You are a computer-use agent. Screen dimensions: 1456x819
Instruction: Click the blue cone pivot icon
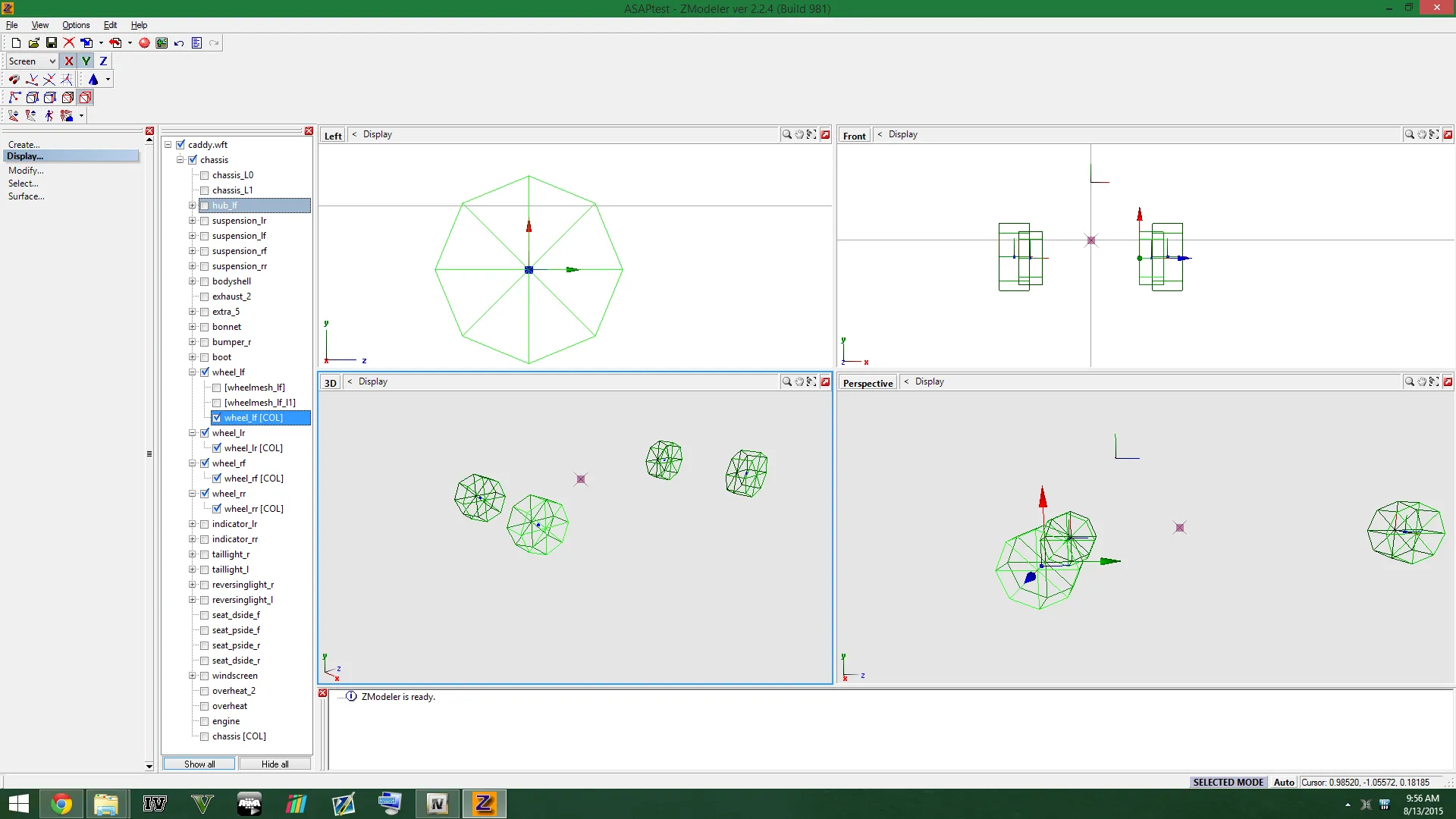[93, 80]
